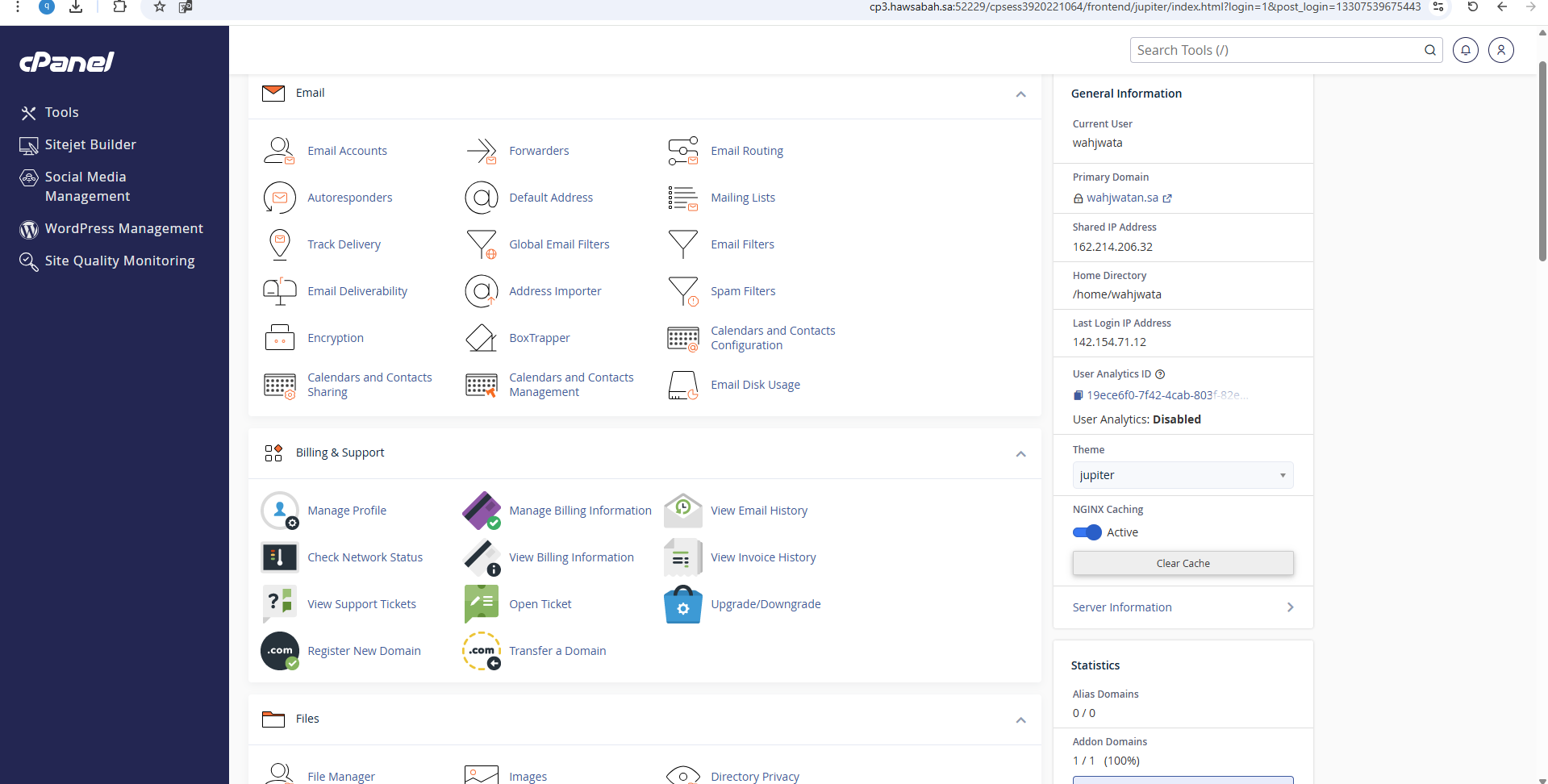
Task: Open the Encryption icon
Action: (279, 338)
